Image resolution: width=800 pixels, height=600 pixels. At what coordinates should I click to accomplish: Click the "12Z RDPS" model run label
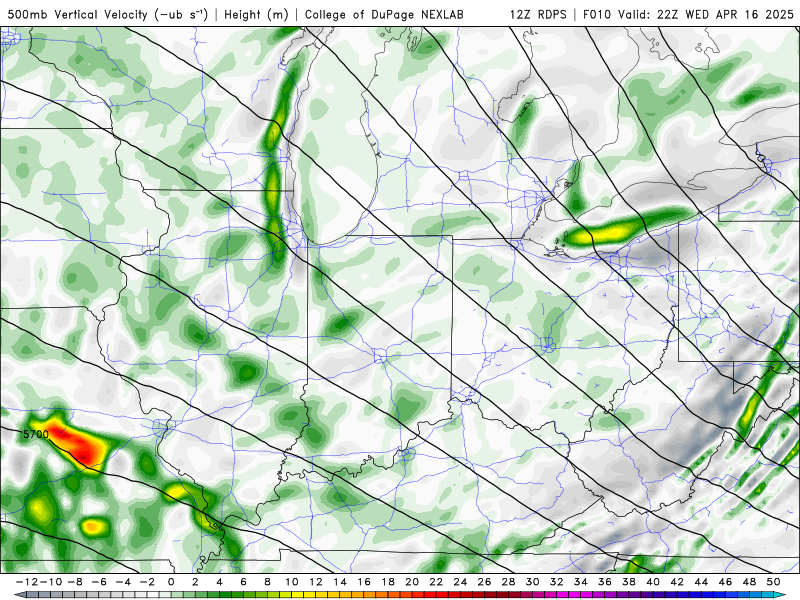(538, 14)
